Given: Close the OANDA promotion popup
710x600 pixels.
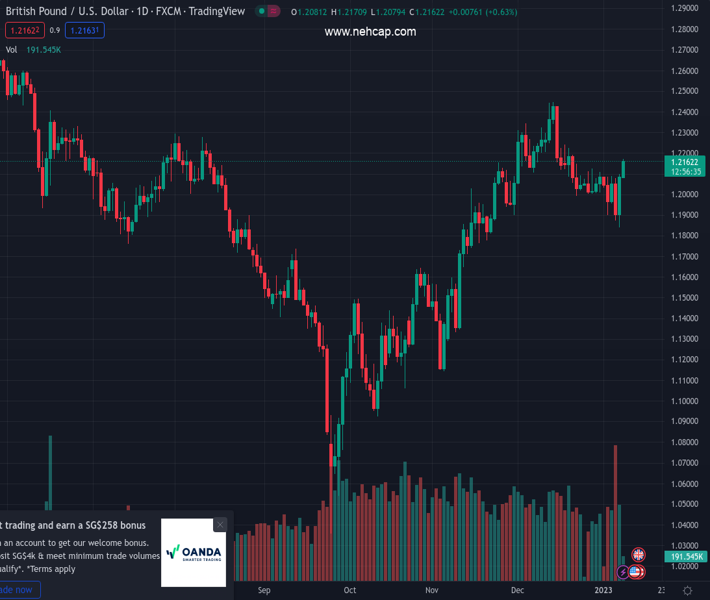Looking at the screenshot, I should 220,525.
